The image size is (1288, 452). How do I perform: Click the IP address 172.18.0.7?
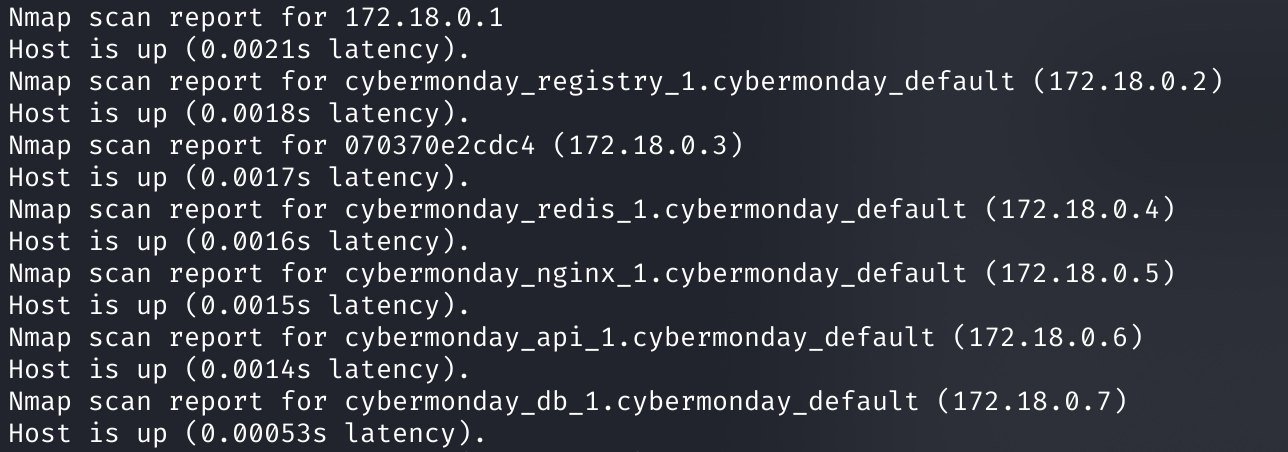[1032, 401]
